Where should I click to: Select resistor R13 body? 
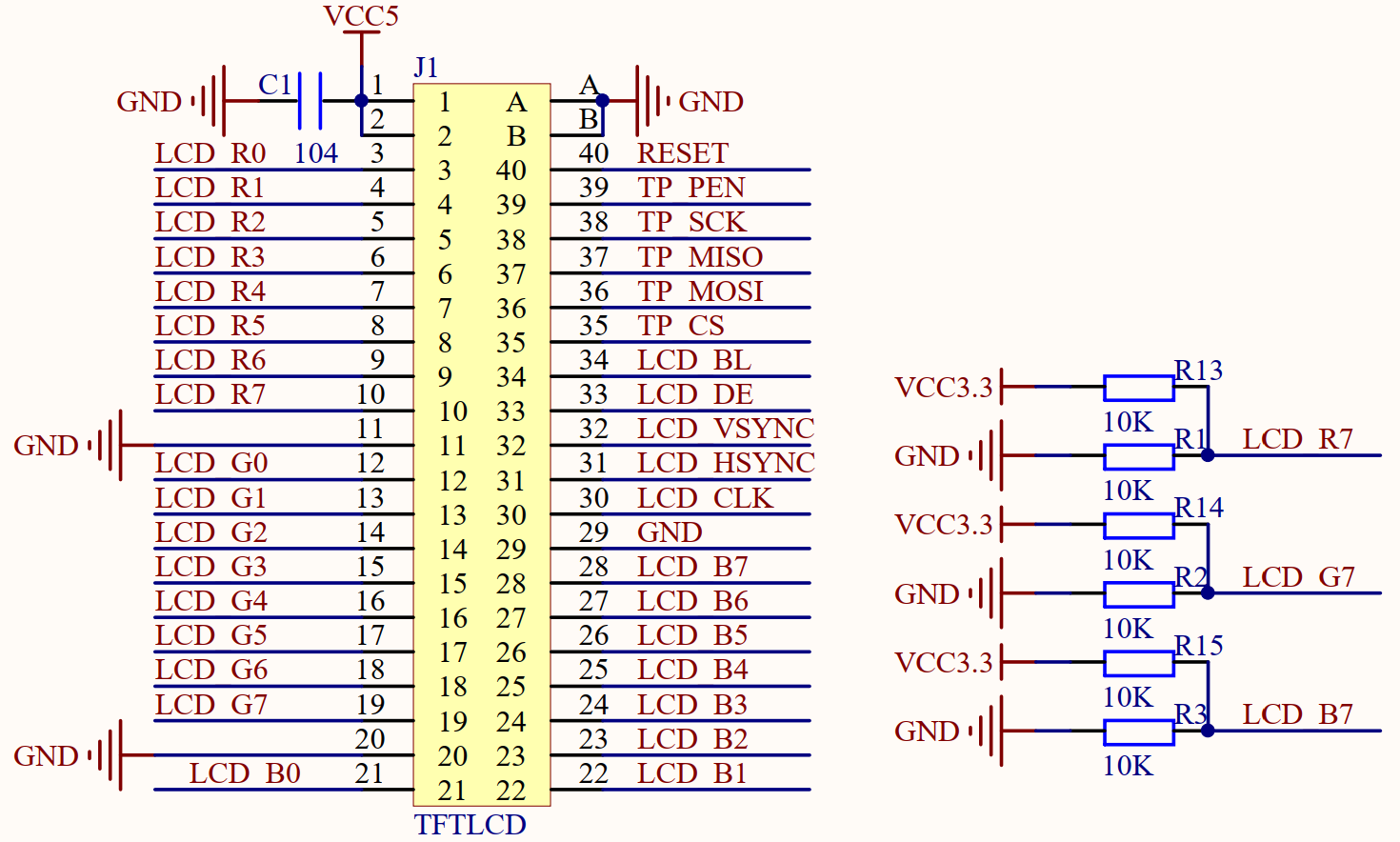(x=1138, y=388)
